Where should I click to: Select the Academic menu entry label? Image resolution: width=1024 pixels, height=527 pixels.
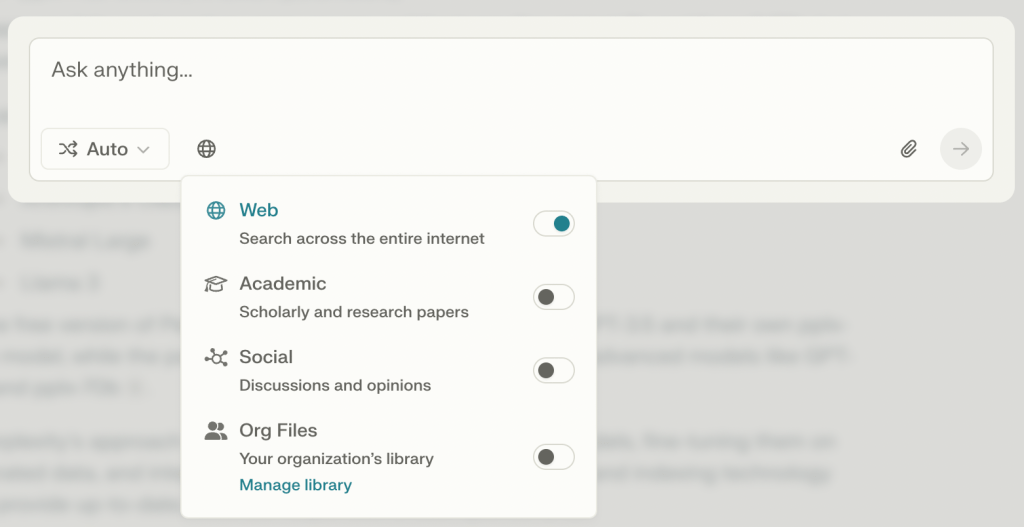(282, 284)
